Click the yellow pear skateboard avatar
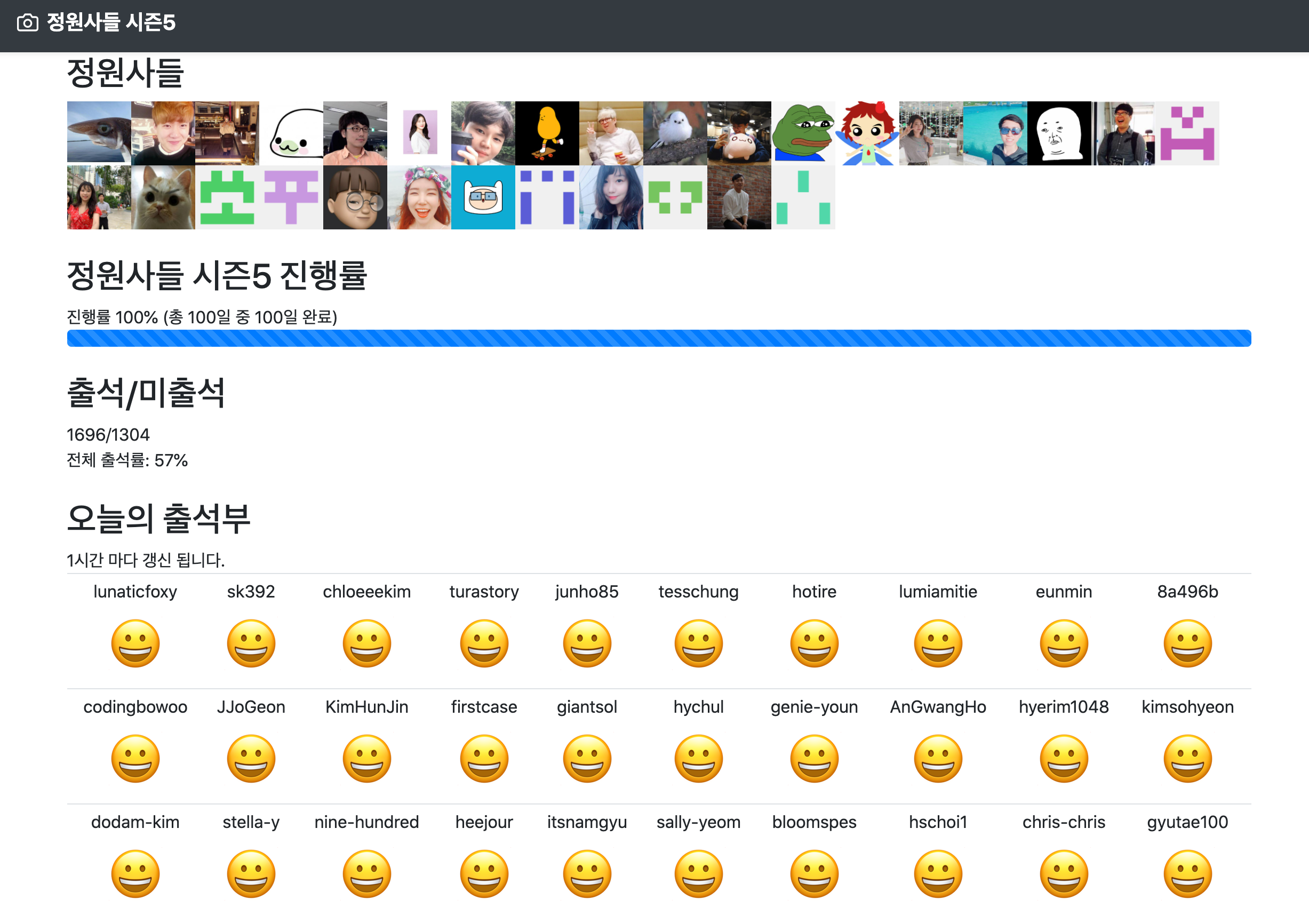The width and height of the screenshot is (1309, 924). [x=547, y=133]
